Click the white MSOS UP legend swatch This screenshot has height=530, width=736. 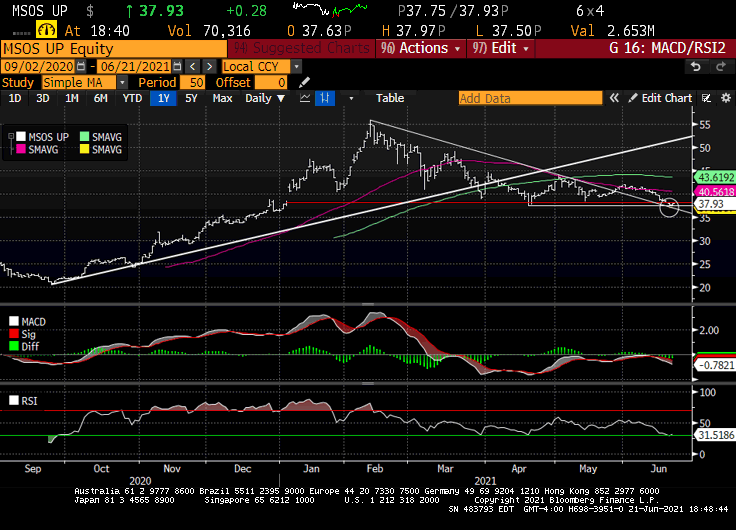point(21,137)
